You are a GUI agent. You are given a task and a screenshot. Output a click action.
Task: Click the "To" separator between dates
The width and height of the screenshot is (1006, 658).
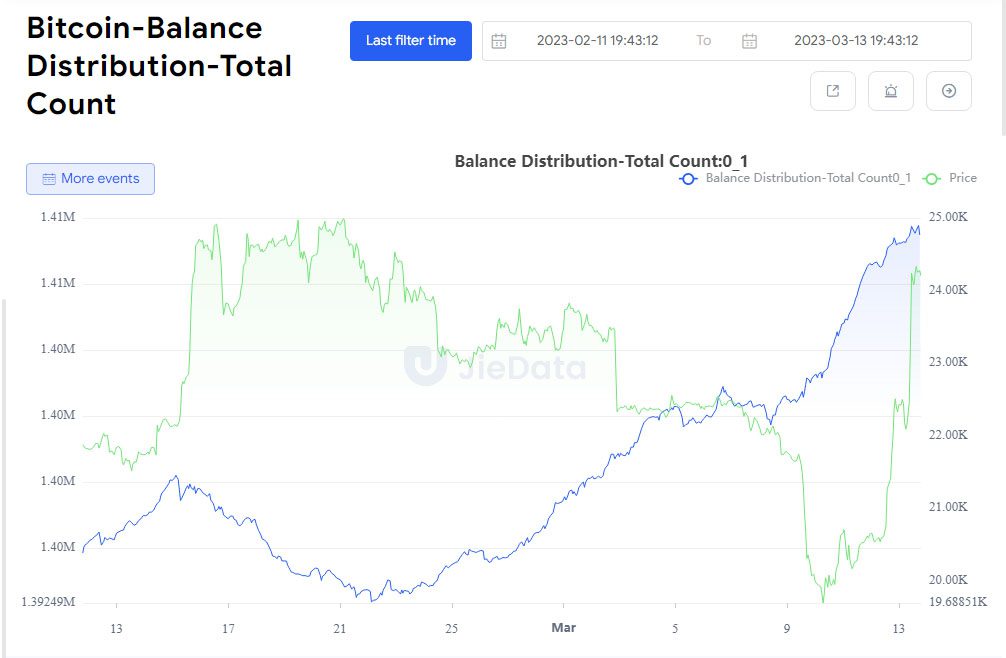click(x=704, y=40)
